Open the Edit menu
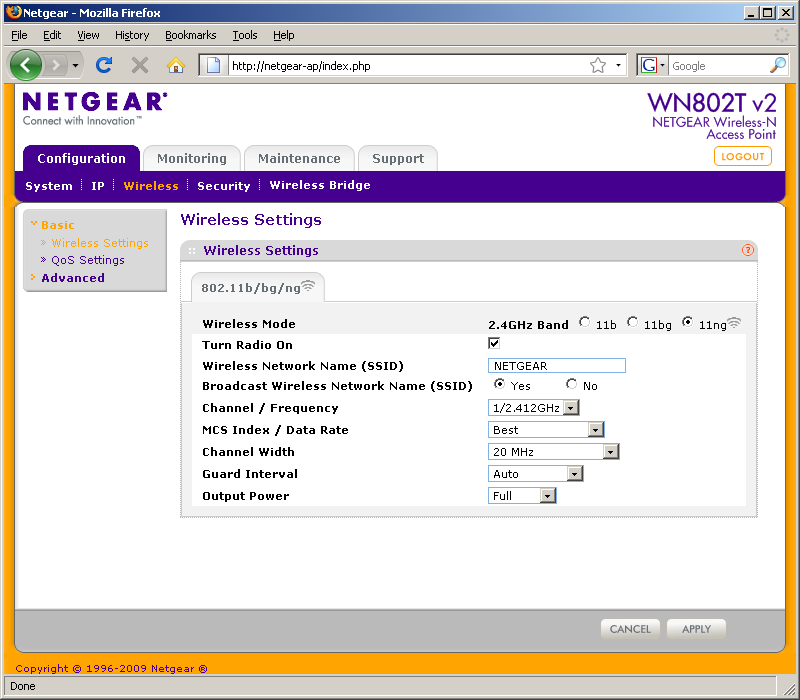This screenshot has height=700, width=800. [52, 35]
